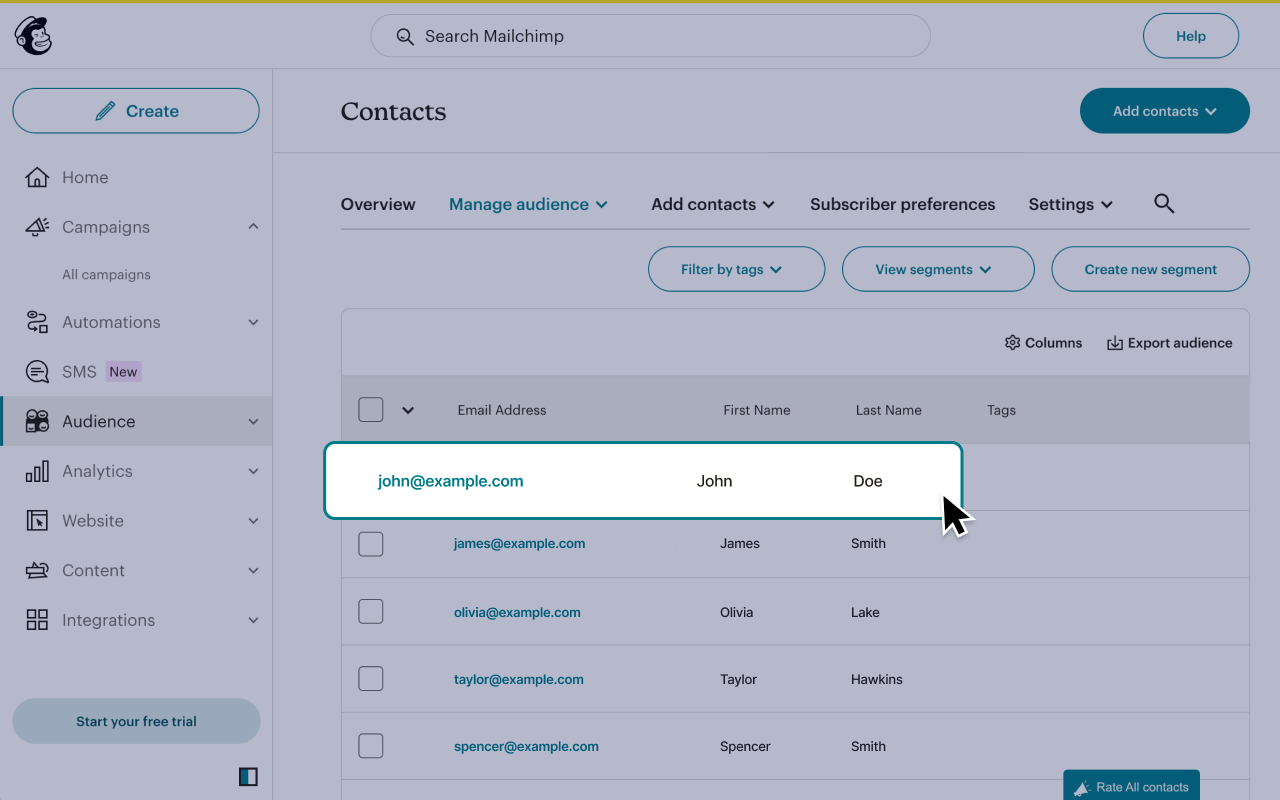Click the Website cursor window icon
Image resolution: width=1280 pixels, height=800 pixels.
click(x=37, y=521)
